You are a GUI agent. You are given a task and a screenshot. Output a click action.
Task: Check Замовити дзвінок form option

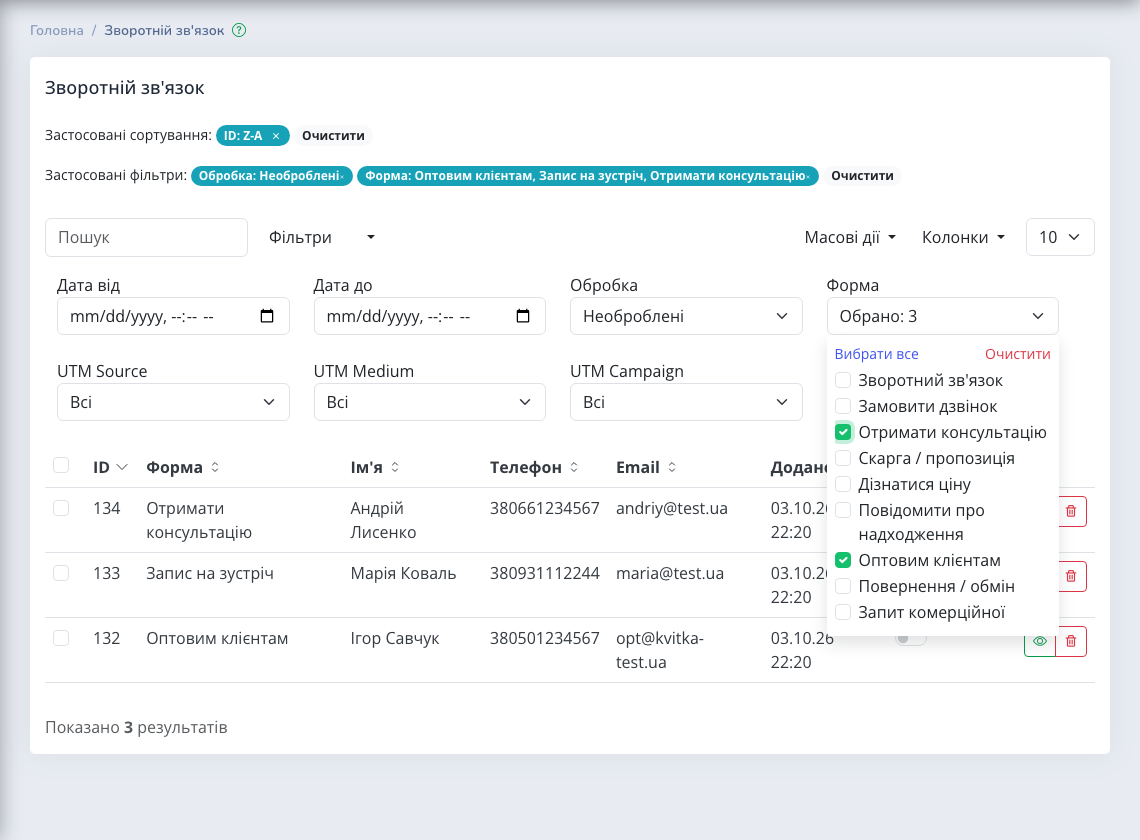pos(843,407)
